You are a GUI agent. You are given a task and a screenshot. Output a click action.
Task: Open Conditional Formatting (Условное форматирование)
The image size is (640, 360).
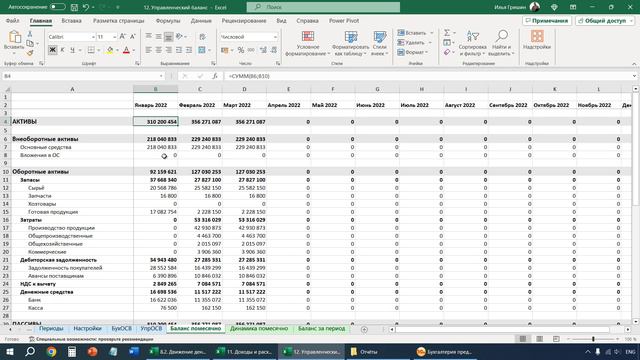click(308, 43)
